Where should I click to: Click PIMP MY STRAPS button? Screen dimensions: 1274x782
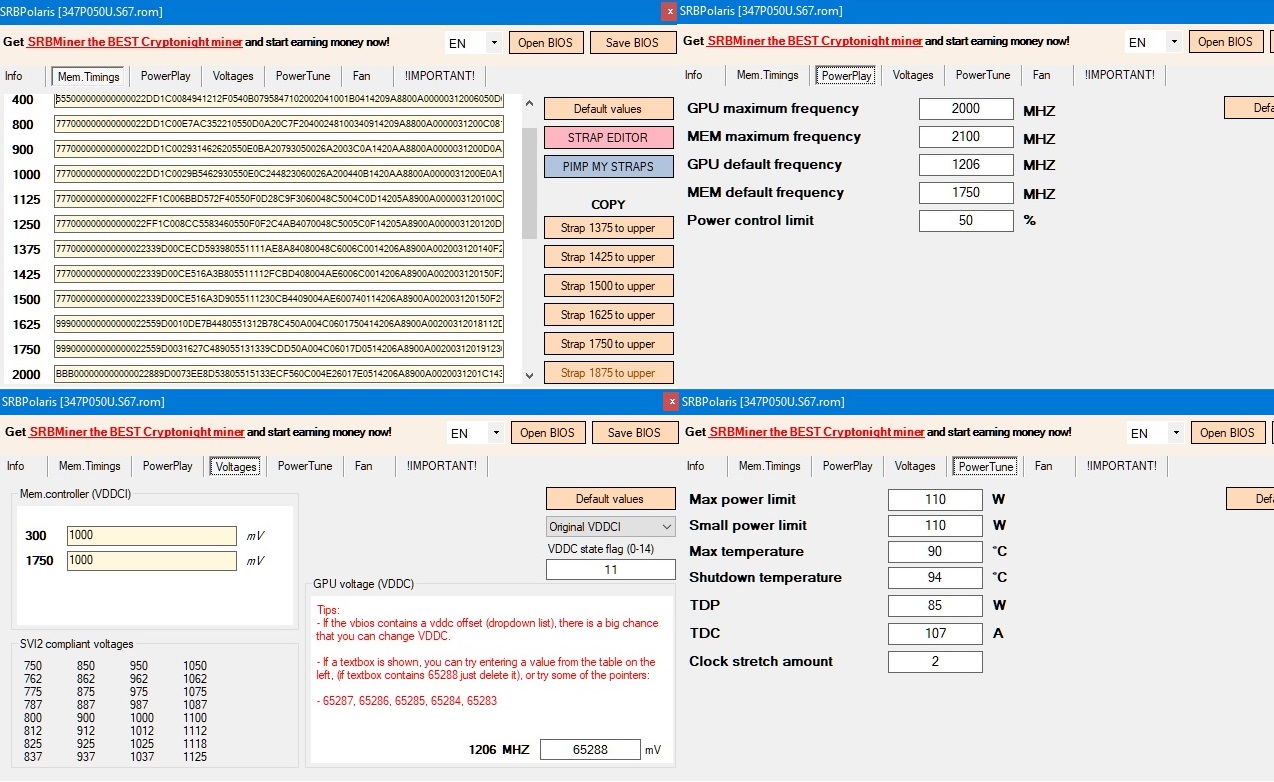(608, 167)
